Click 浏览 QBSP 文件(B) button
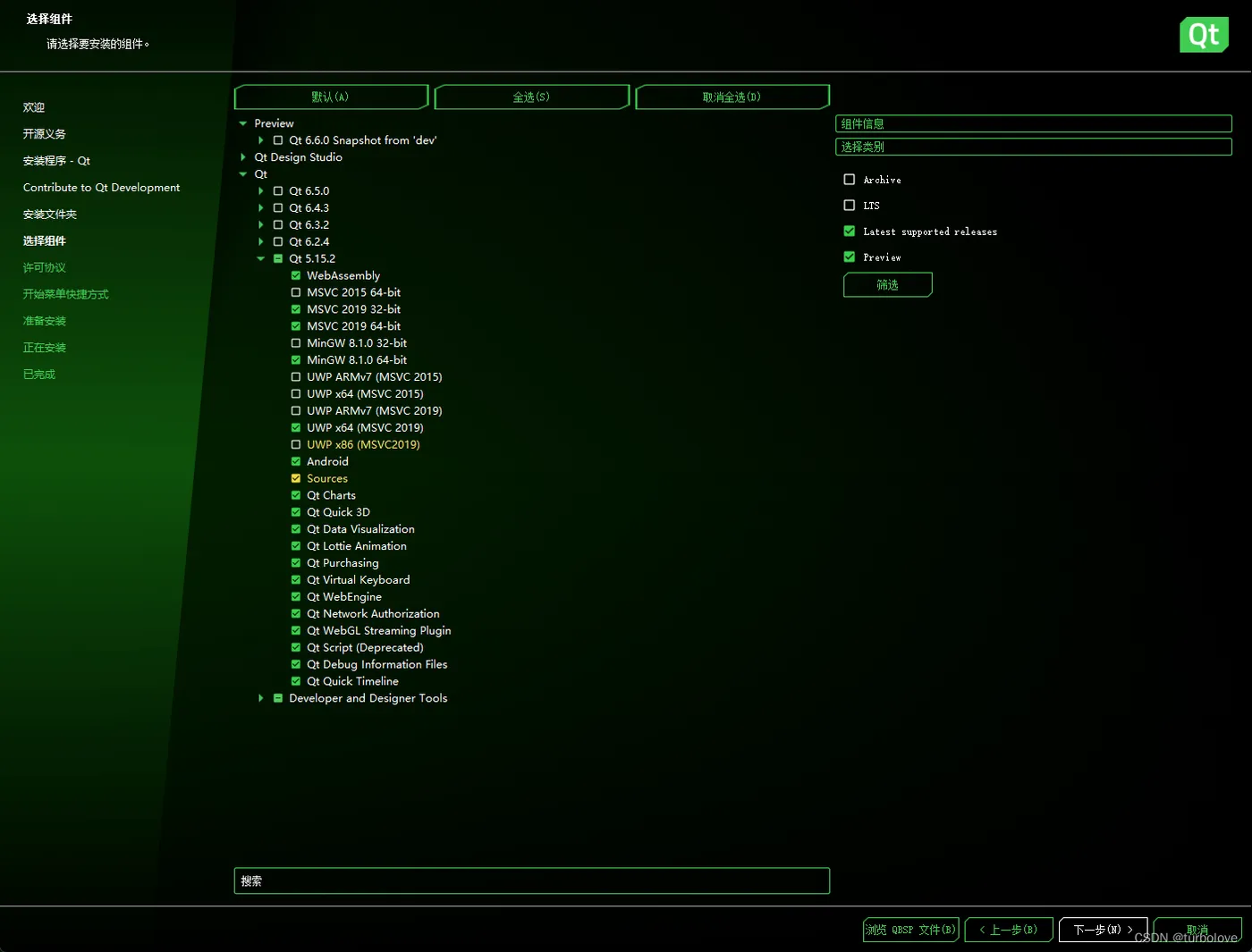Image resolution: width=1252 pixels, height=952 pixels. (x=911, y=930)
